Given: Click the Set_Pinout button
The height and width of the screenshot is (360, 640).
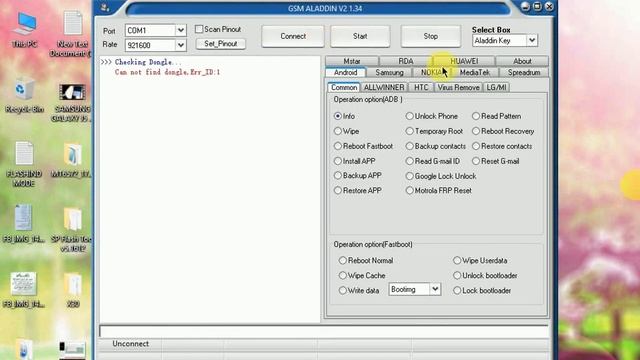Looking at the screenshot, I should tap(221, 44).
